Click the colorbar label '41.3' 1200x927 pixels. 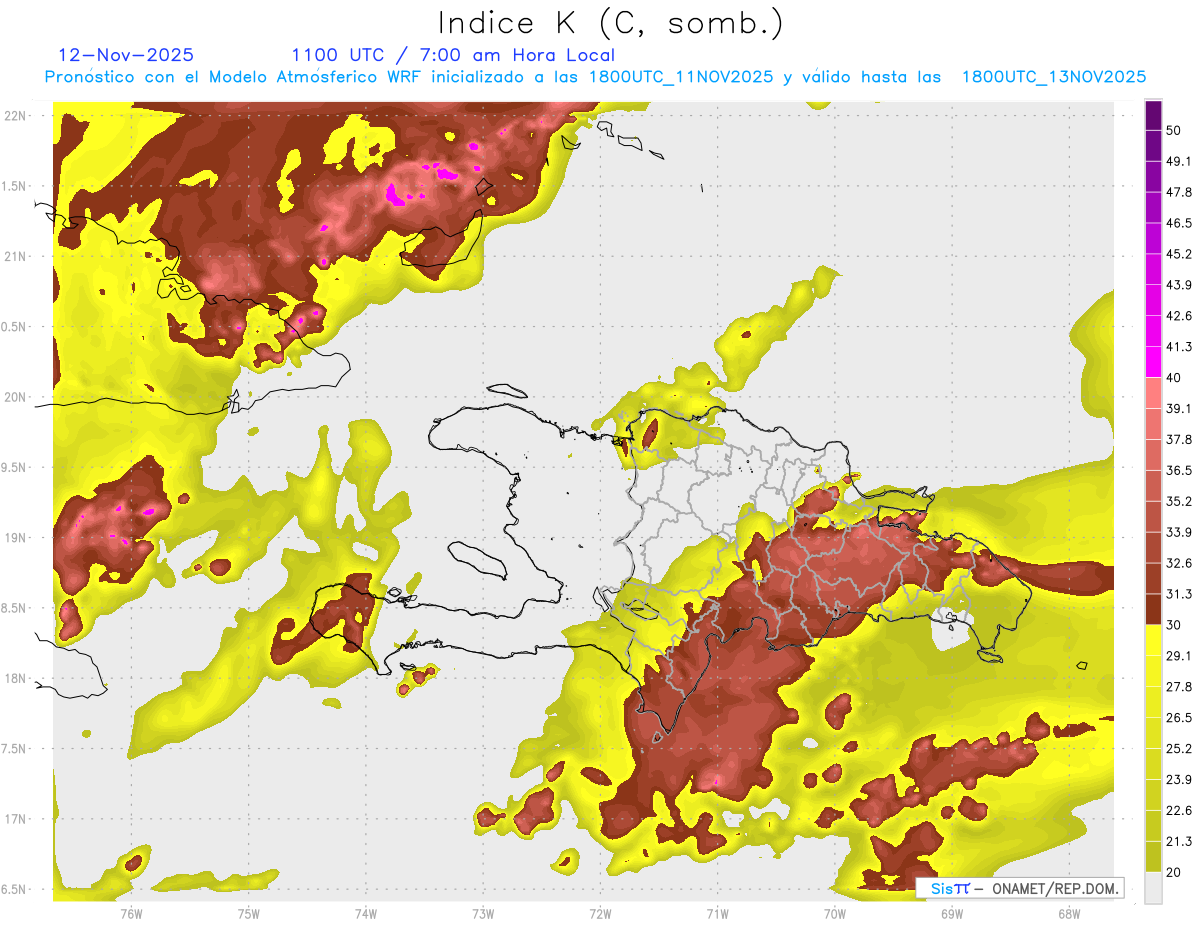1179,347
